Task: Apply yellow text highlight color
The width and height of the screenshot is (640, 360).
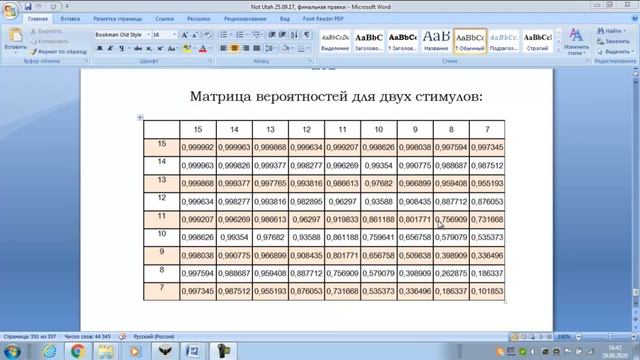Action: 187,49
